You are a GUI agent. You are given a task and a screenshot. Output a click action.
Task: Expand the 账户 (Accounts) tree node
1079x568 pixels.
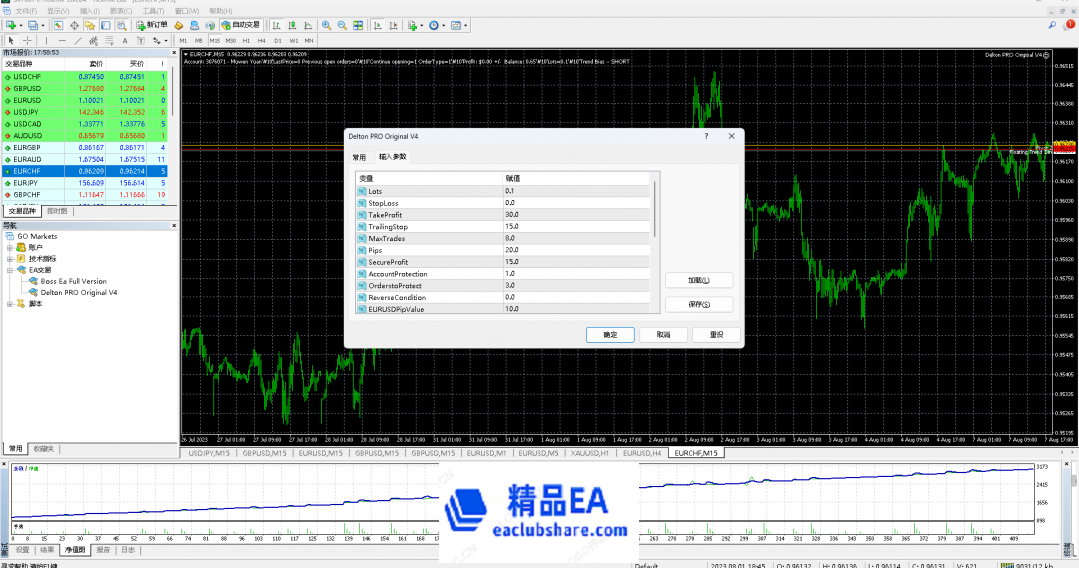click(x=10, y=247)
